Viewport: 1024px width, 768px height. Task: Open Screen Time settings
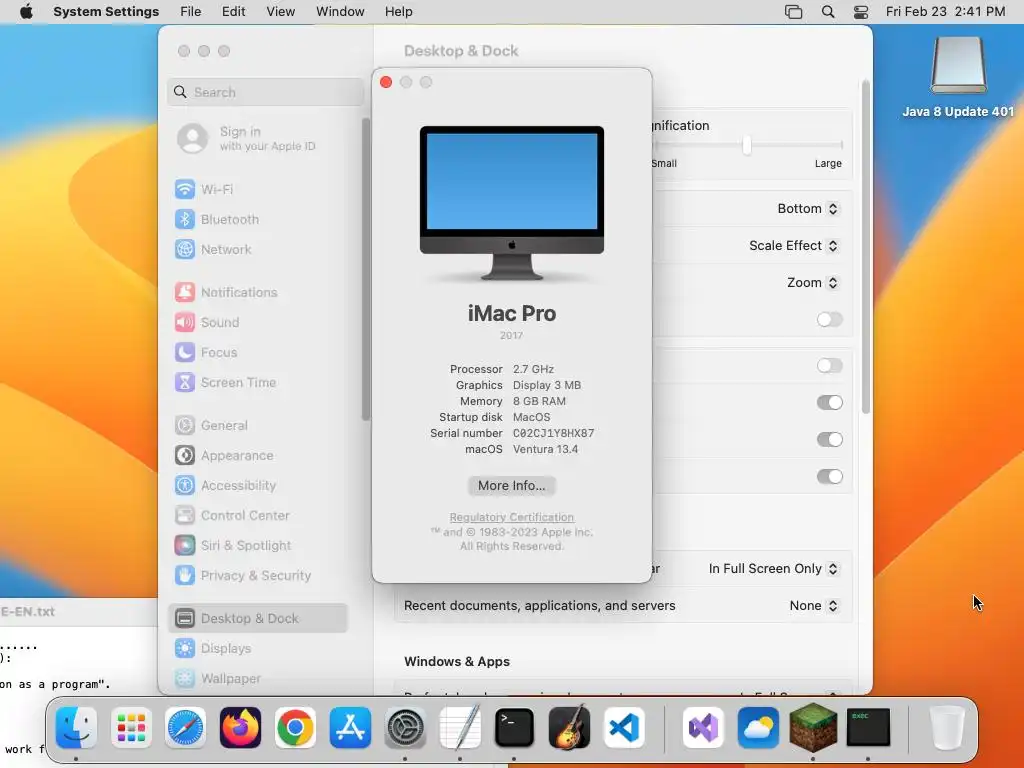225,383
